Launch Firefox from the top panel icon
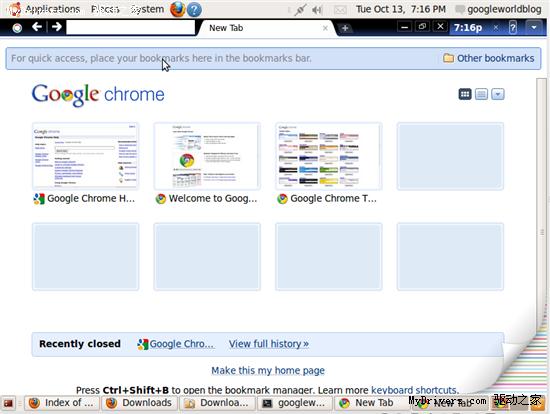 tap(177, 9)
